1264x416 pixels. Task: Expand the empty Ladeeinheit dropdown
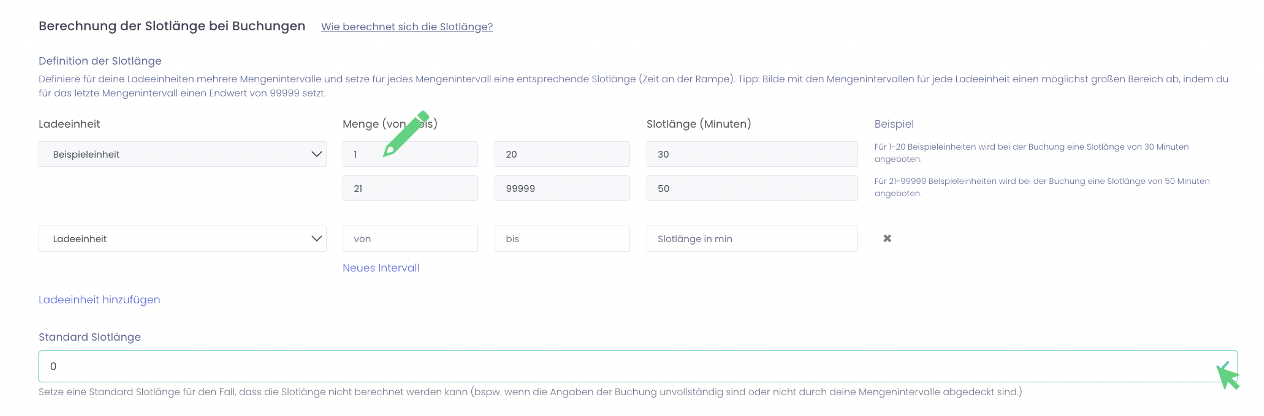tap(183, 239)
